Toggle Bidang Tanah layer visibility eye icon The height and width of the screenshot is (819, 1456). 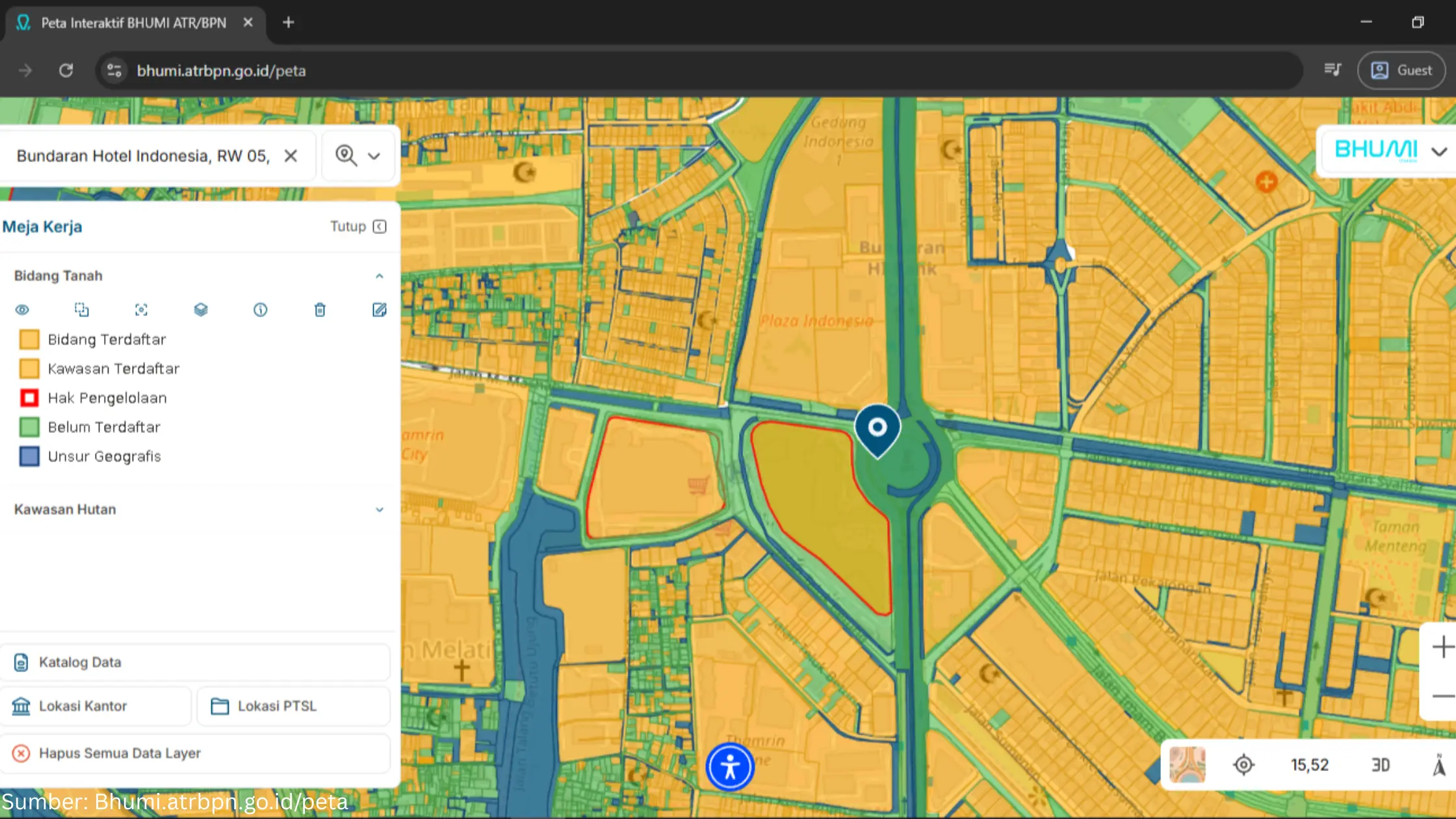point(22,310)
